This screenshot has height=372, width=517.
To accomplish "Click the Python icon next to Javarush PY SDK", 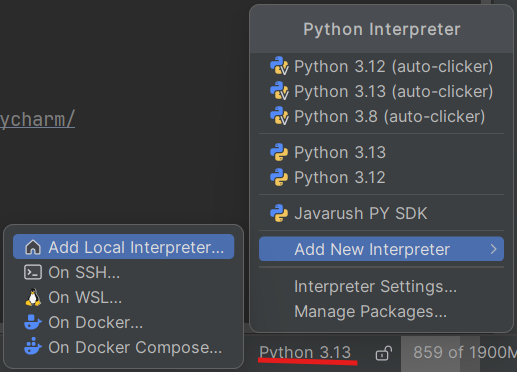I will (279, 213).
